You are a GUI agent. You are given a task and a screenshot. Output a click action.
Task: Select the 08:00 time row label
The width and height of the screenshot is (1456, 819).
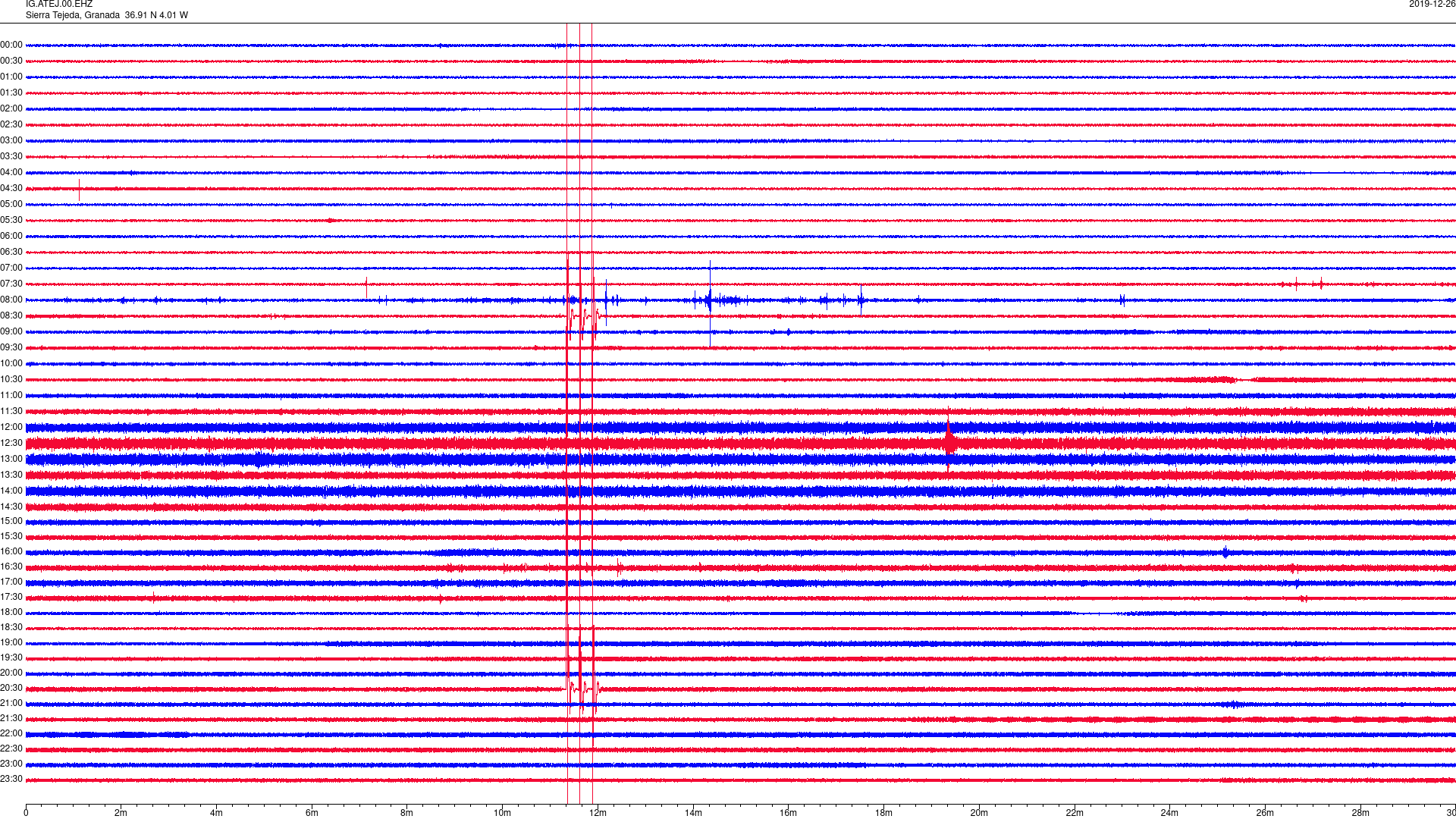(11, 300)
